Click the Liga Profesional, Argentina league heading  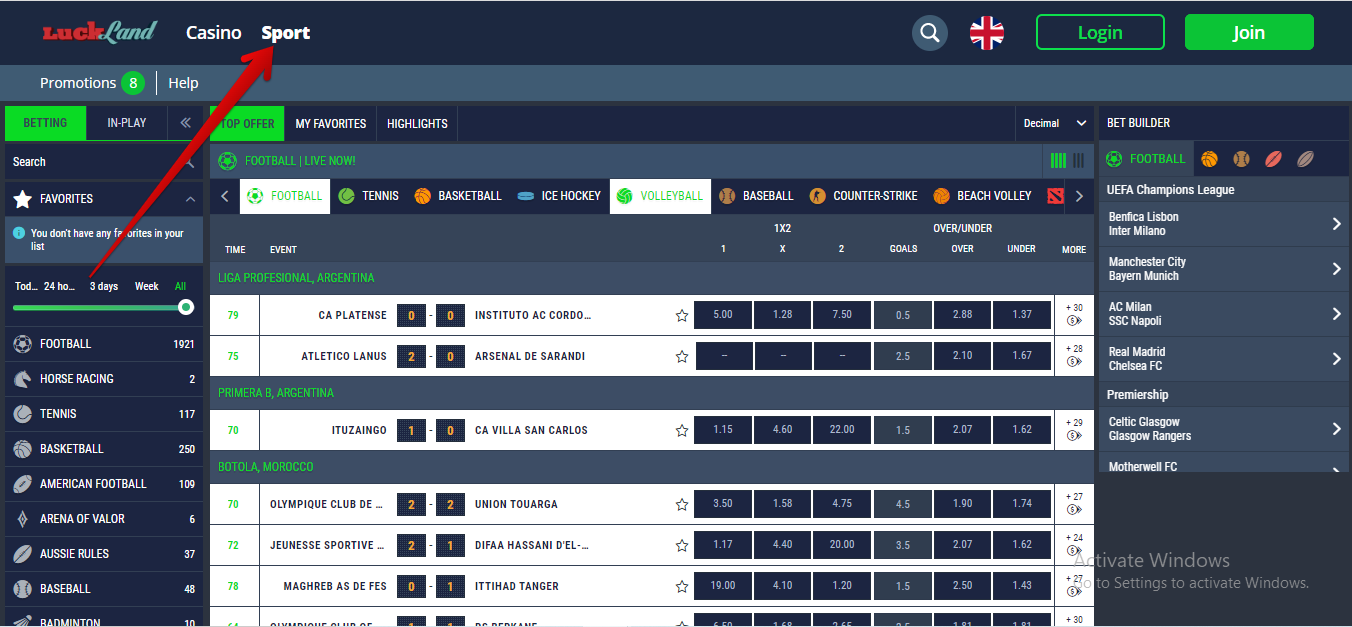click(296, 278)
